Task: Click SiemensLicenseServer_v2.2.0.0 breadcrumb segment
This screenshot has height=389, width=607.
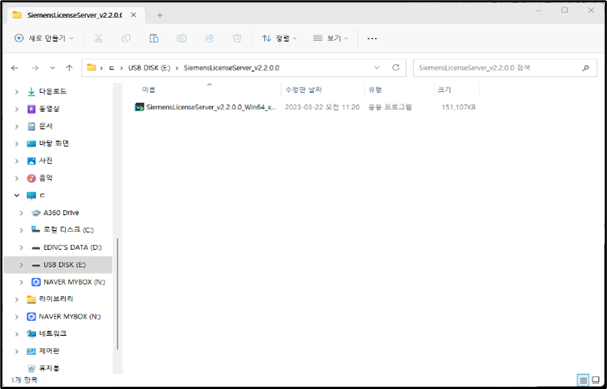Action: pyautogui.click(x=231, y=68)
